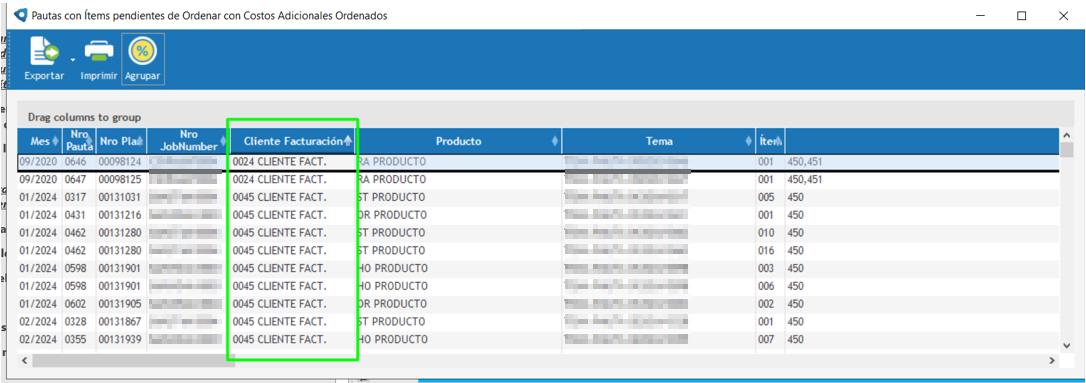This screenshot has width=1086, height=383.
Task: Click plan number 00098125
Action: (119, 179)
